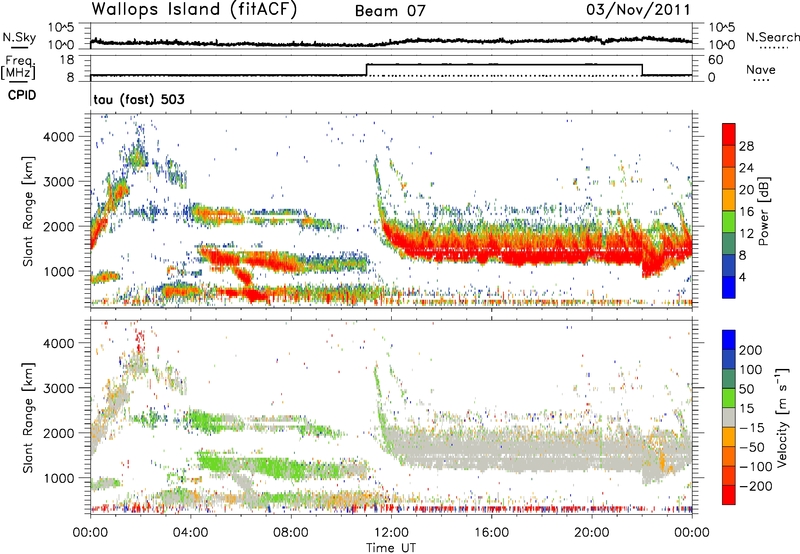Viewport: 800px width, 554px height.
Task: Click the "N.Sky" legend label
Action: [19, 37]
